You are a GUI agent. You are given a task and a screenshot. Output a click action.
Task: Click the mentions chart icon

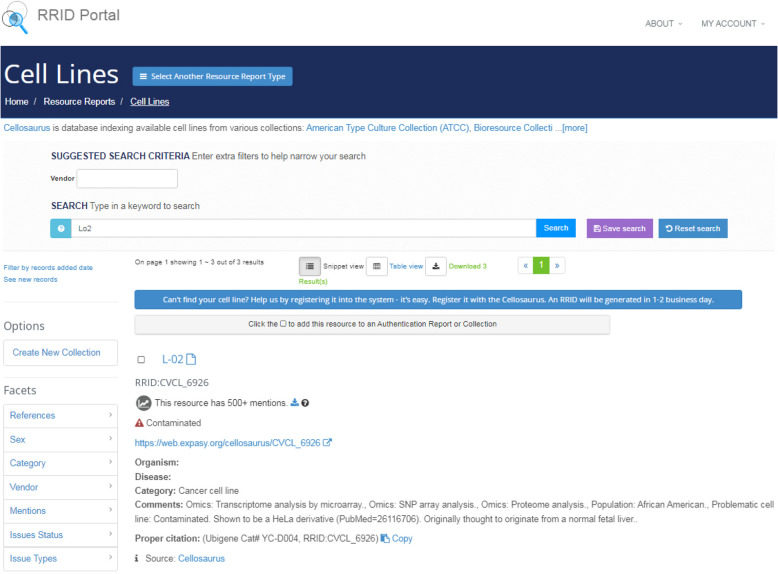point(144,403)
